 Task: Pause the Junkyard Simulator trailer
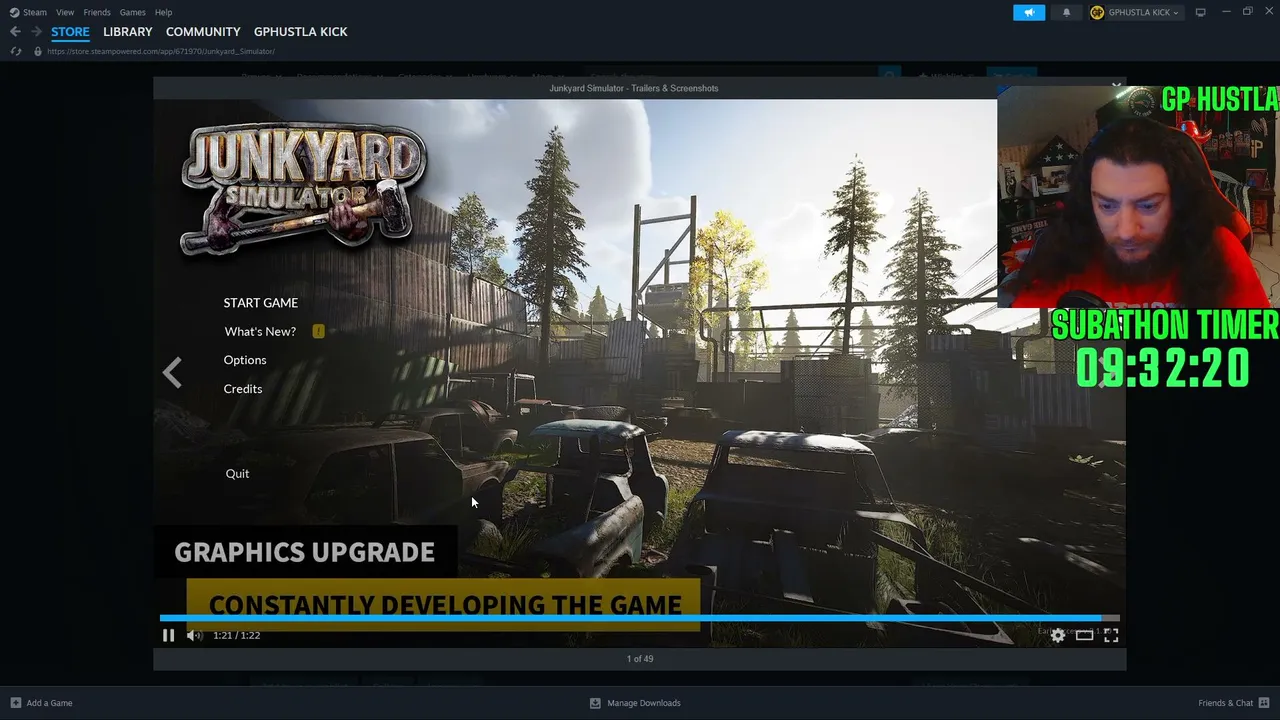[168, 635]
